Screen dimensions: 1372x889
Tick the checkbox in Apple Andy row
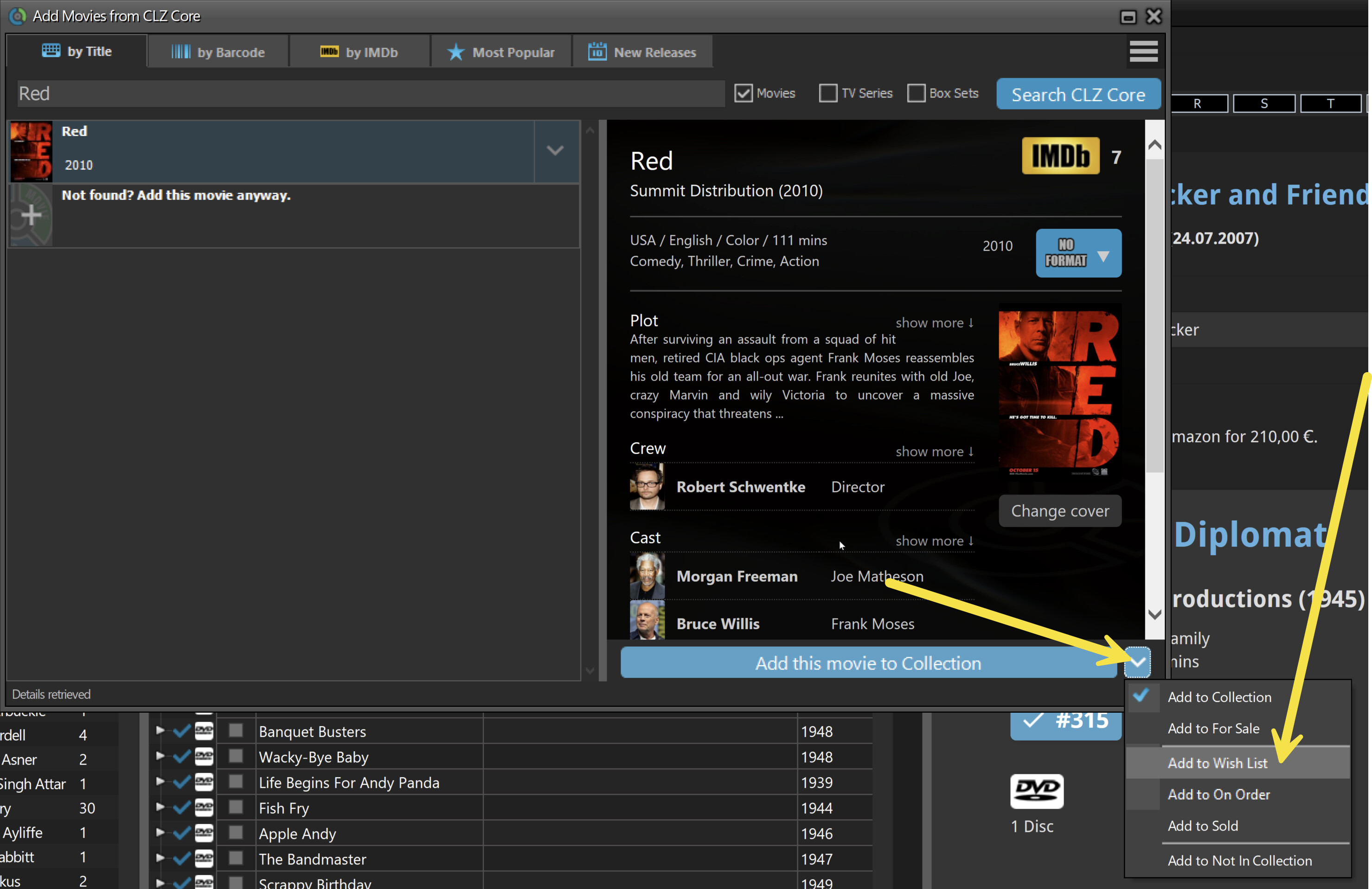[236, 832]
